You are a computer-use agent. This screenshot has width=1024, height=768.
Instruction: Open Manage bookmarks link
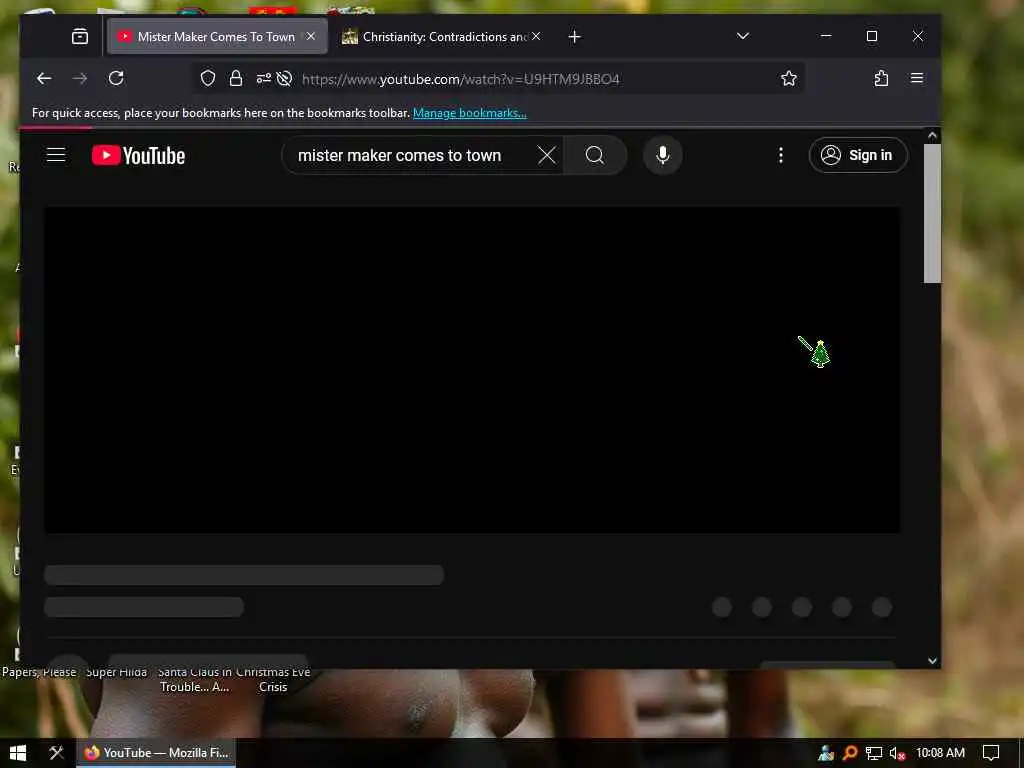tap(470, 113)
